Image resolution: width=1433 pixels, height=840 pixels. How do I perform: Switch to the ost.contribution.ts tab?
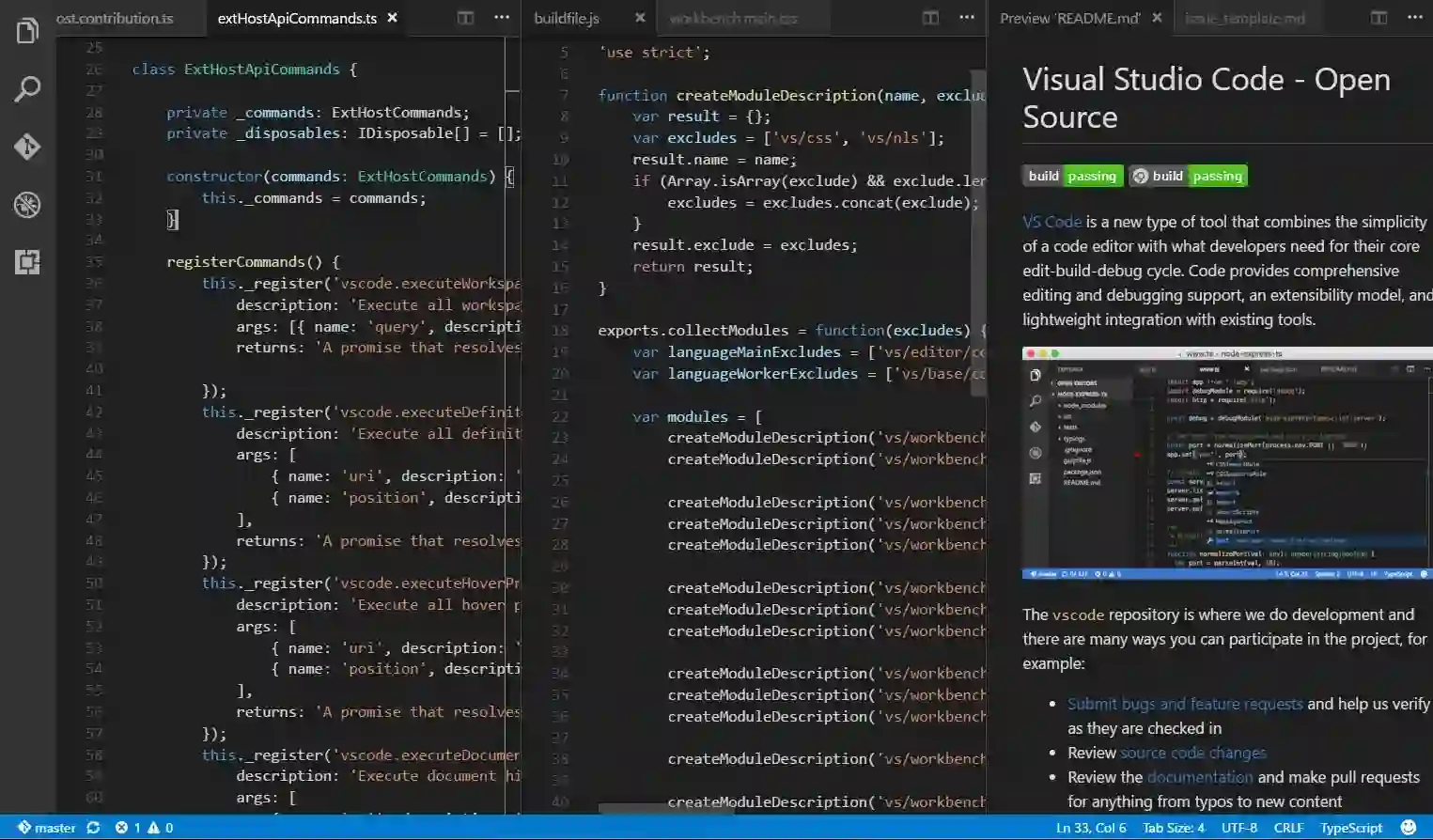click(115, 18)
